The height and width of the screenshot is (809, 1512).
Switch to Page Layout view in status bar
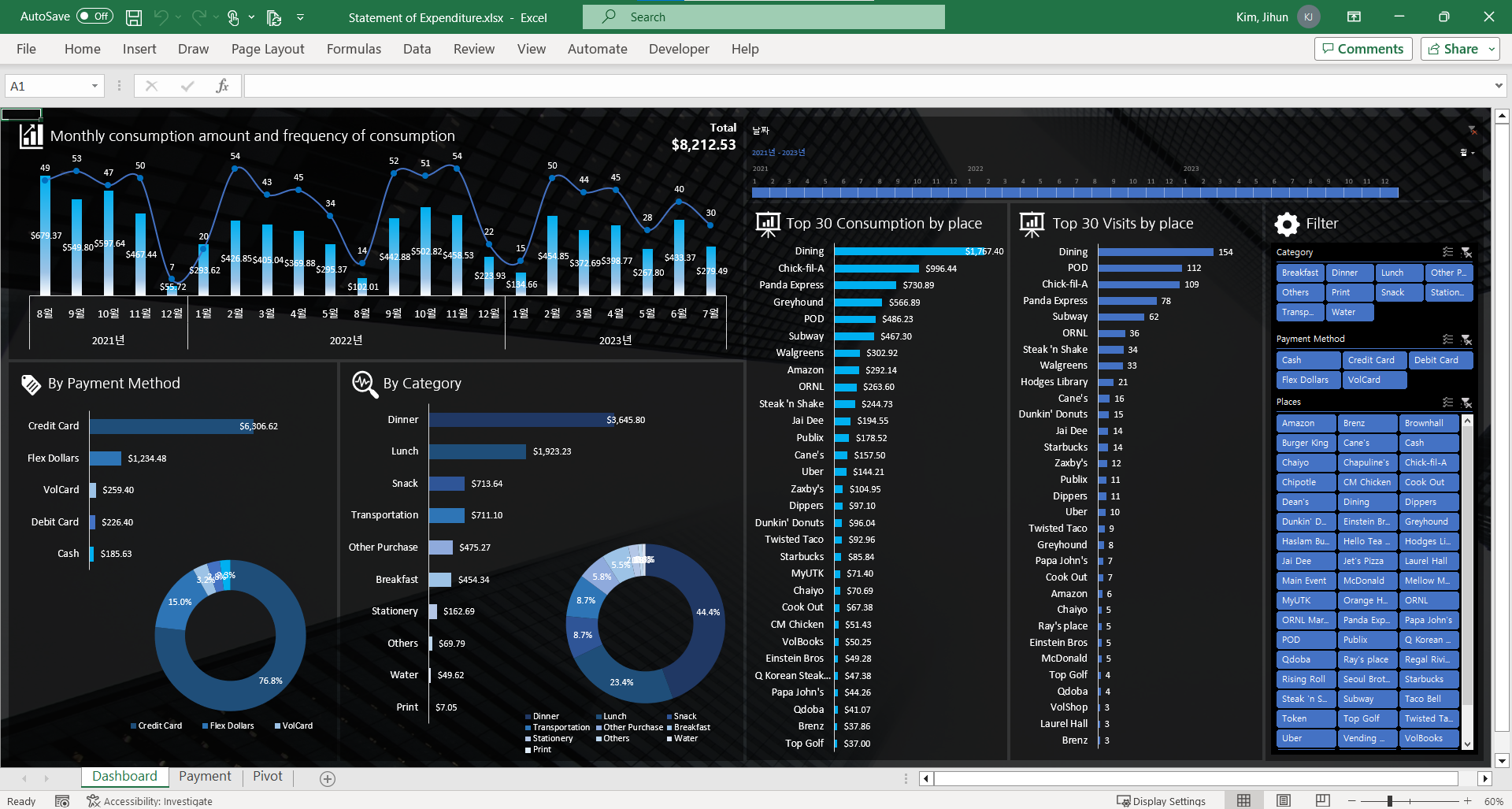(x=1283, y=800)
